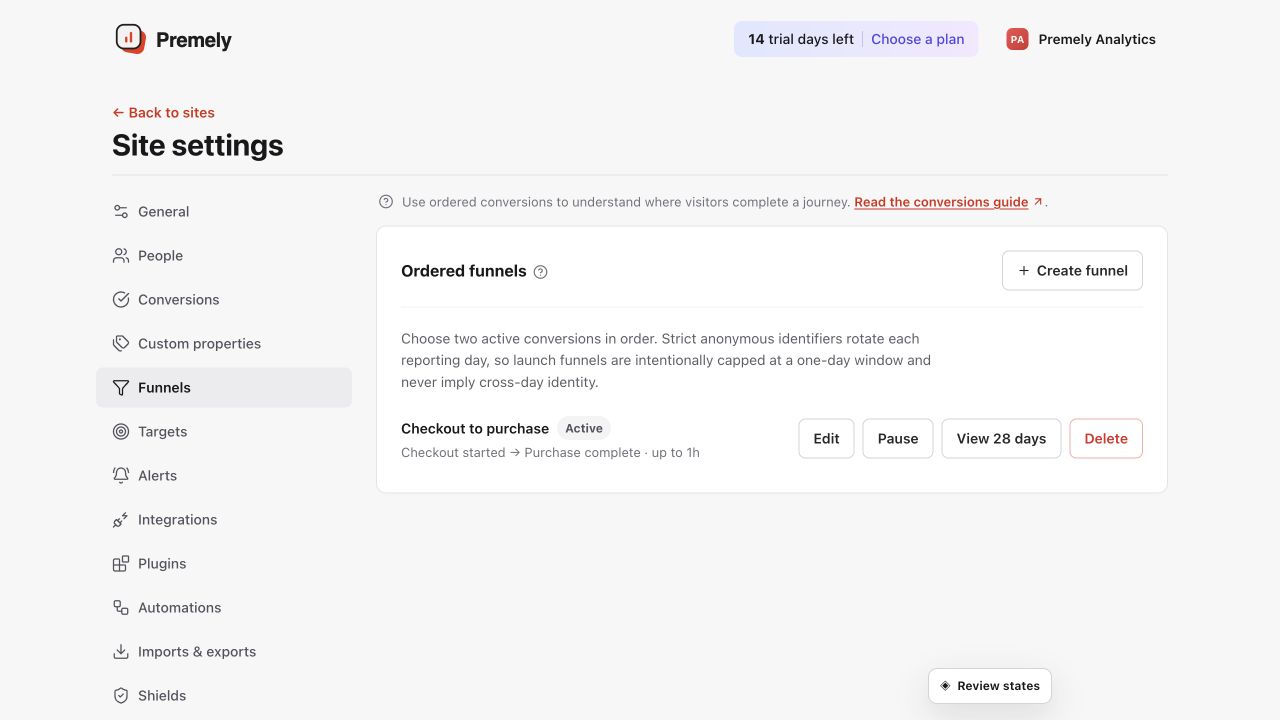Screen dimensions: 1280x720
Task: Pause the Checkout to purchase funnel
Action: pyautogui.click(x=898, y=439)
